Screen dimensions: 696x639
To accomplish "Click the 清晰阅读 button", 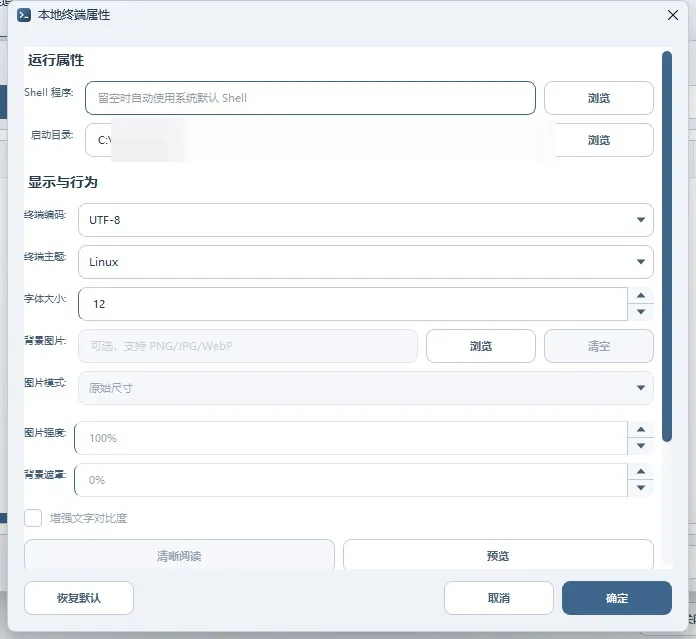I will pyautogui.click(x=179, y=555).
